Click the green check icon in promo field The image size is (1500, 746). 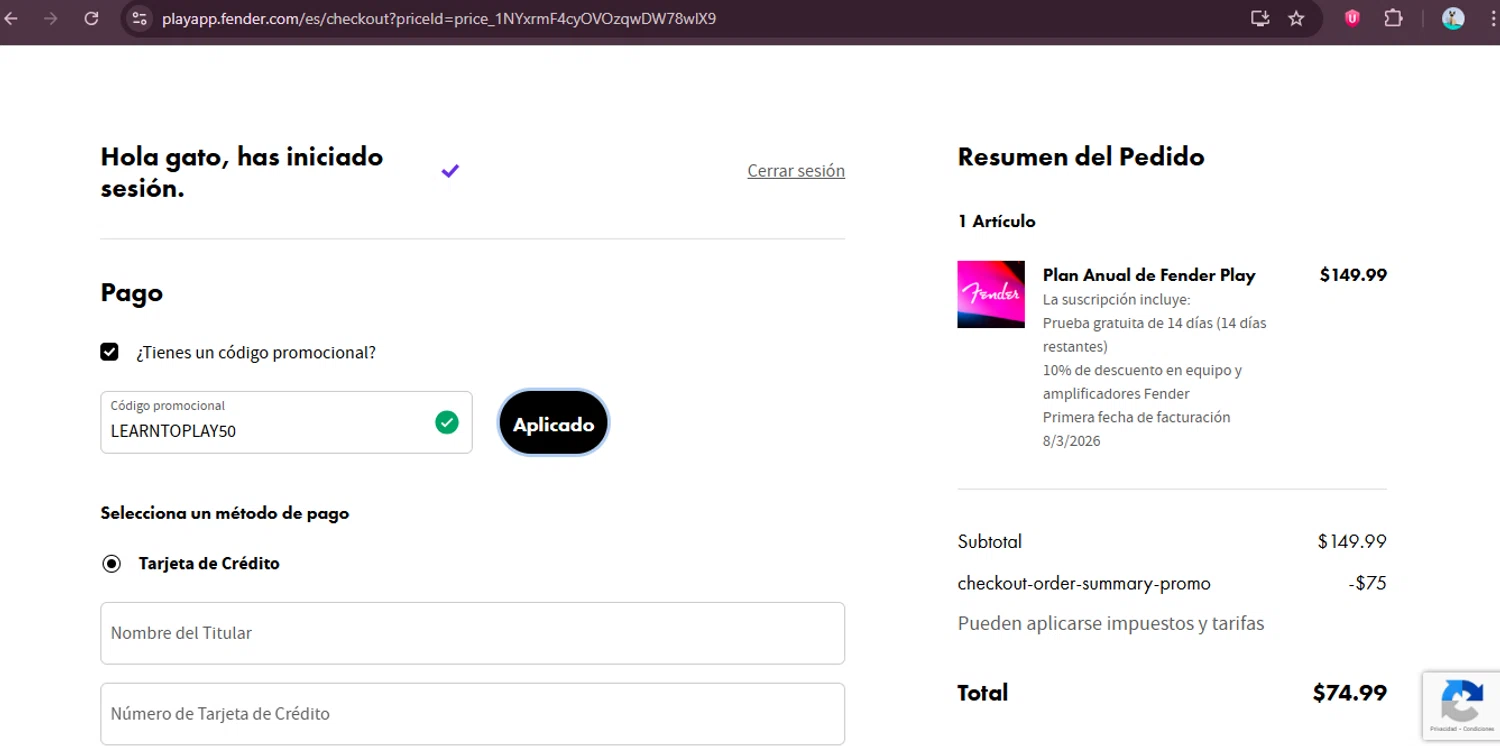[447, 422]
